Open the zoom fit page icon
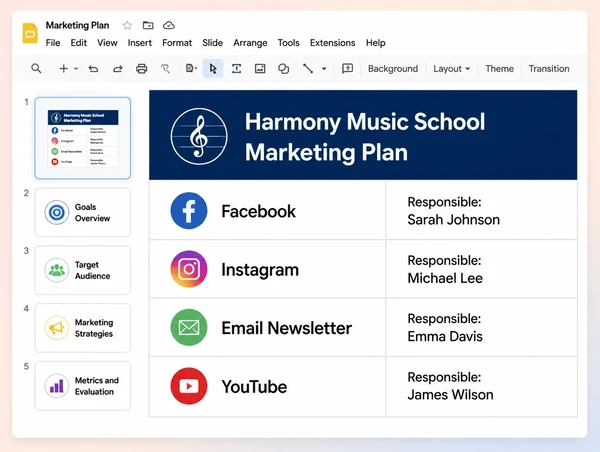Image resolution: width=600 pixels, height=452 pixels. click(191, 69)
